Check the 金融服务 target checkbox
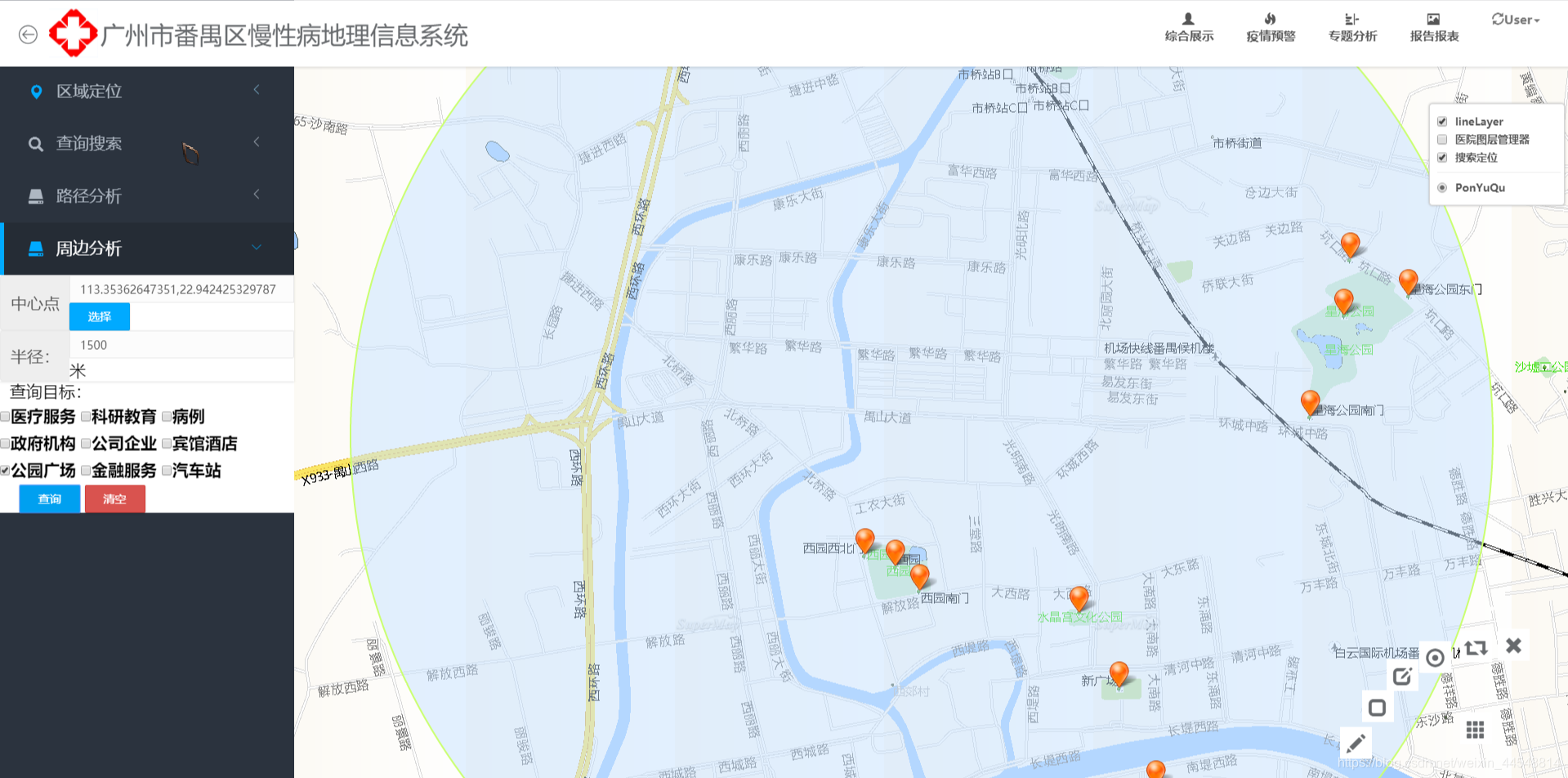1568x778 pixels. pos(86,471)
